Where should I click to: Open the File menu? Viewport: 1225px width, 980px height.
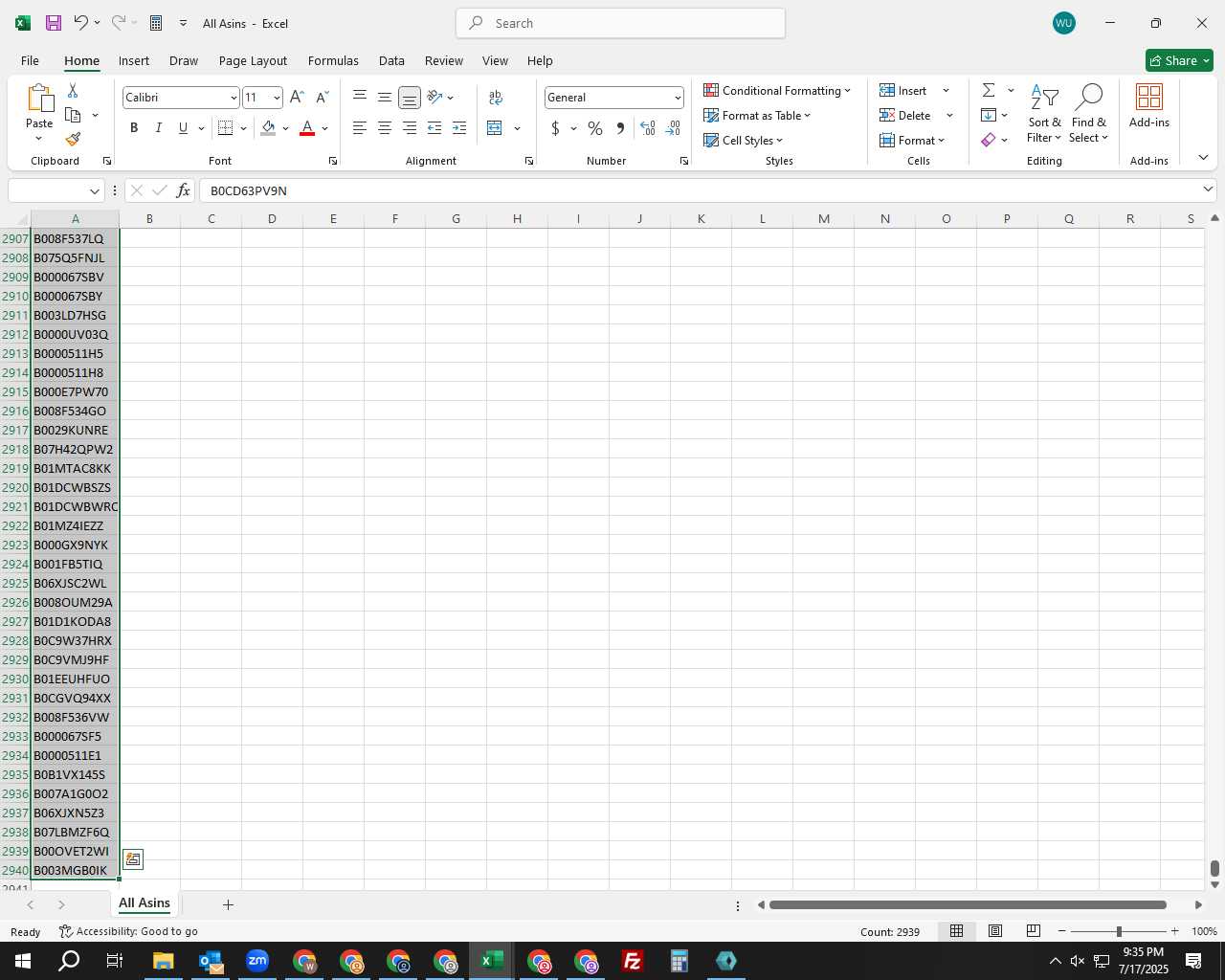(30, 60)
